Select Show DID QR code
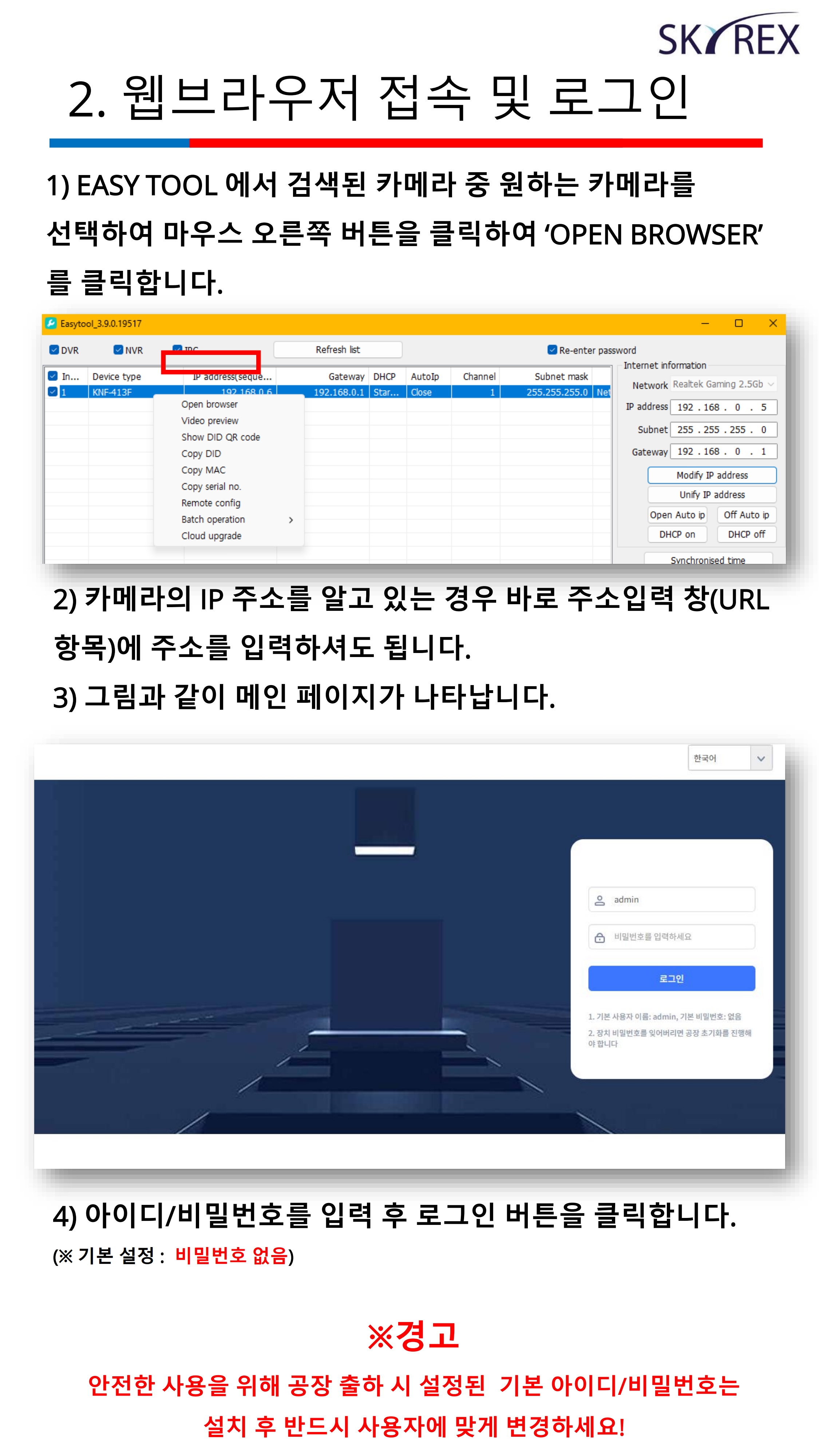The image size is (819, 1456). pyautogui.click(x=221, y=437)
